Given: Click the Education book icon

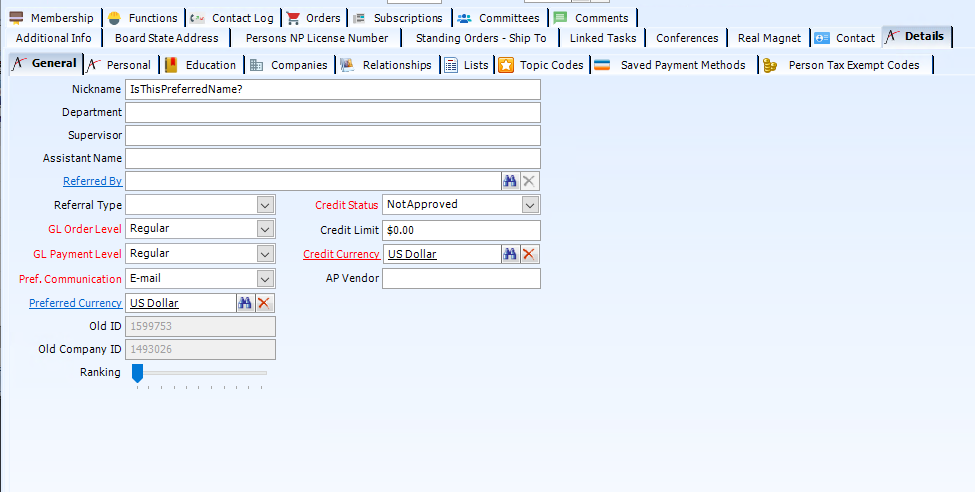Looking at the screenshot, I should [171, 65].
